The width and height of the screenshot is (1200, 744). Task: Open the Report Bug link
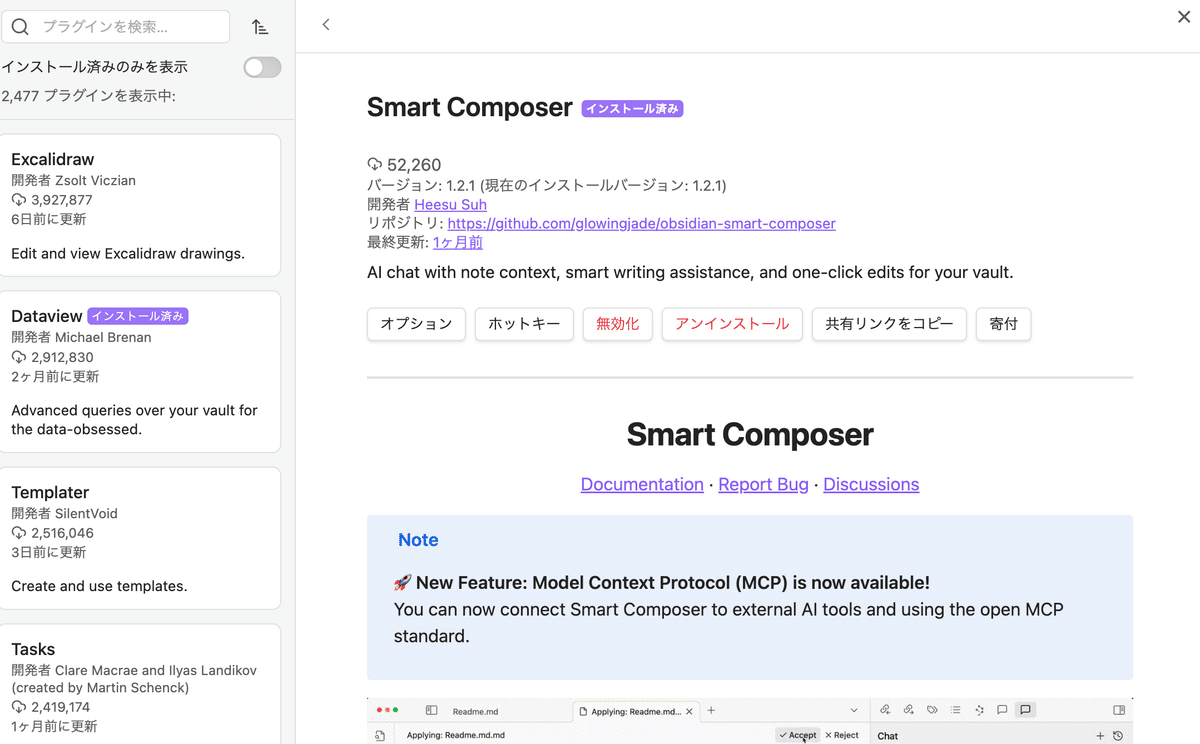point(763,484)
